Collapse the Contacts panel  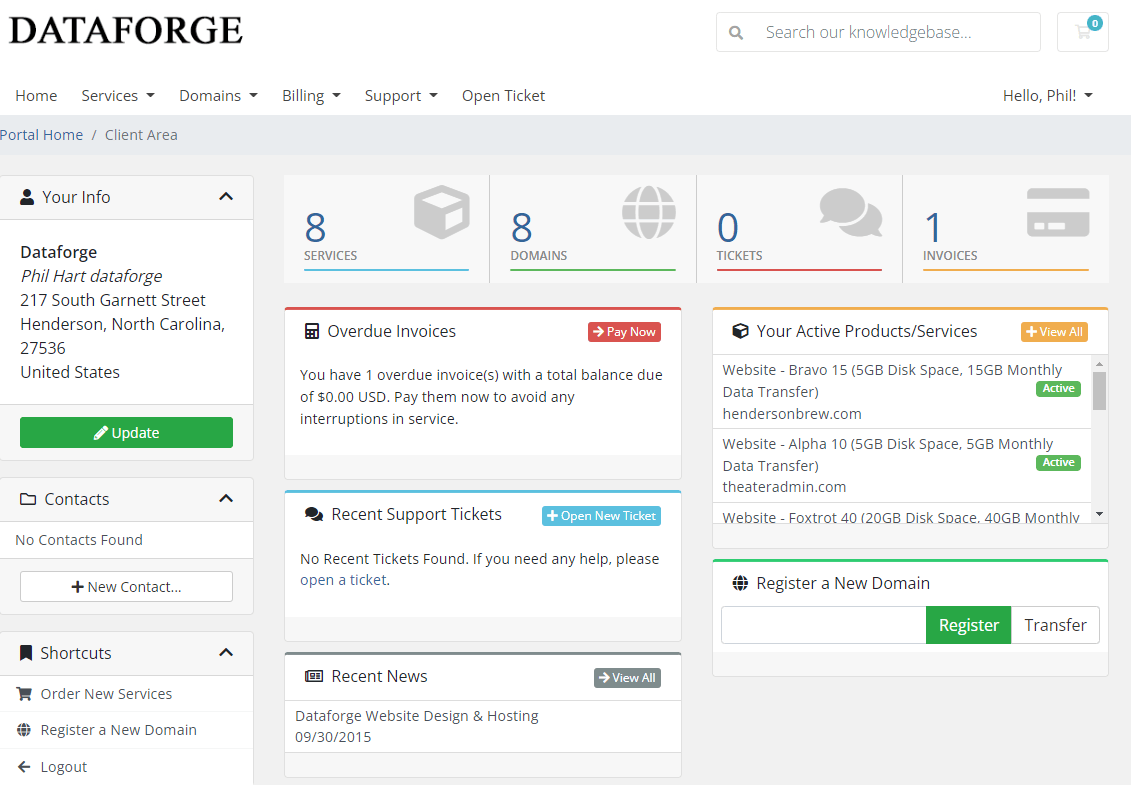[x=226, y=499]
